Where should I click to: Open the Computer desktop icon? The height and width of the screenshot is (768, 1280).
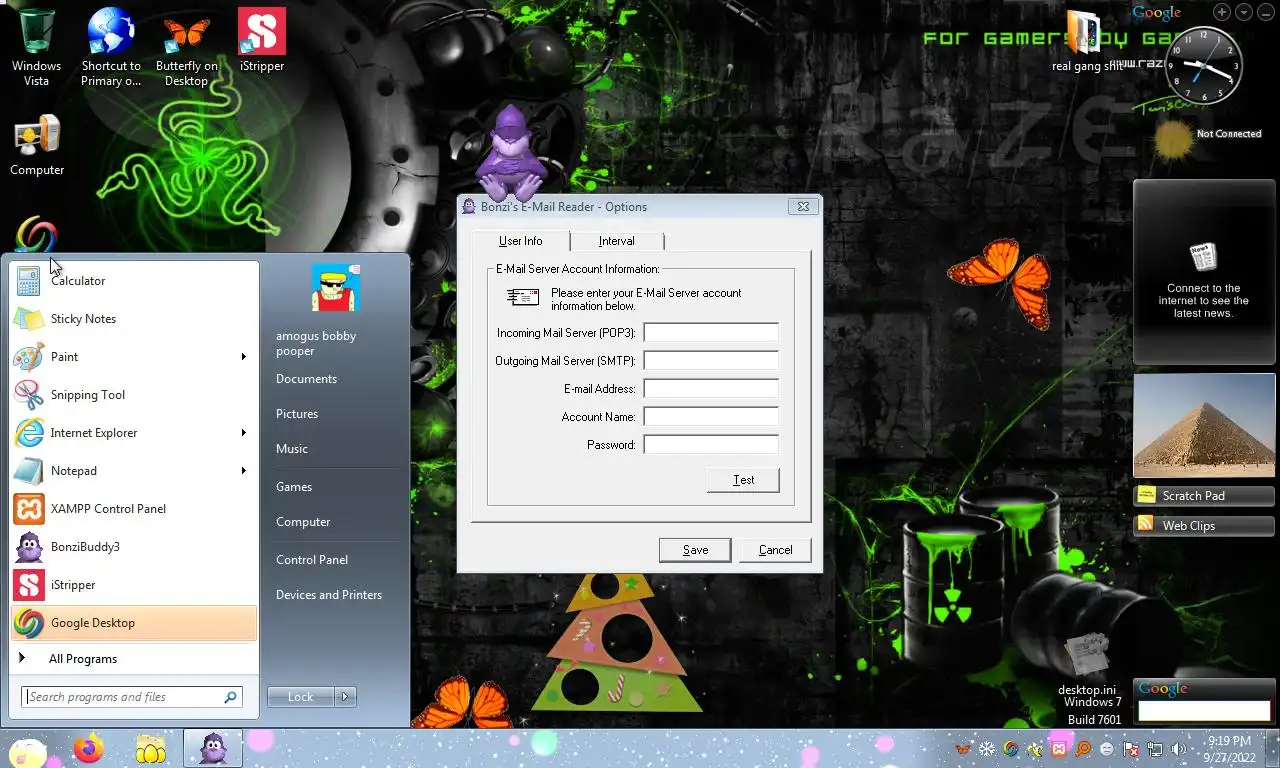pos(37,146)
